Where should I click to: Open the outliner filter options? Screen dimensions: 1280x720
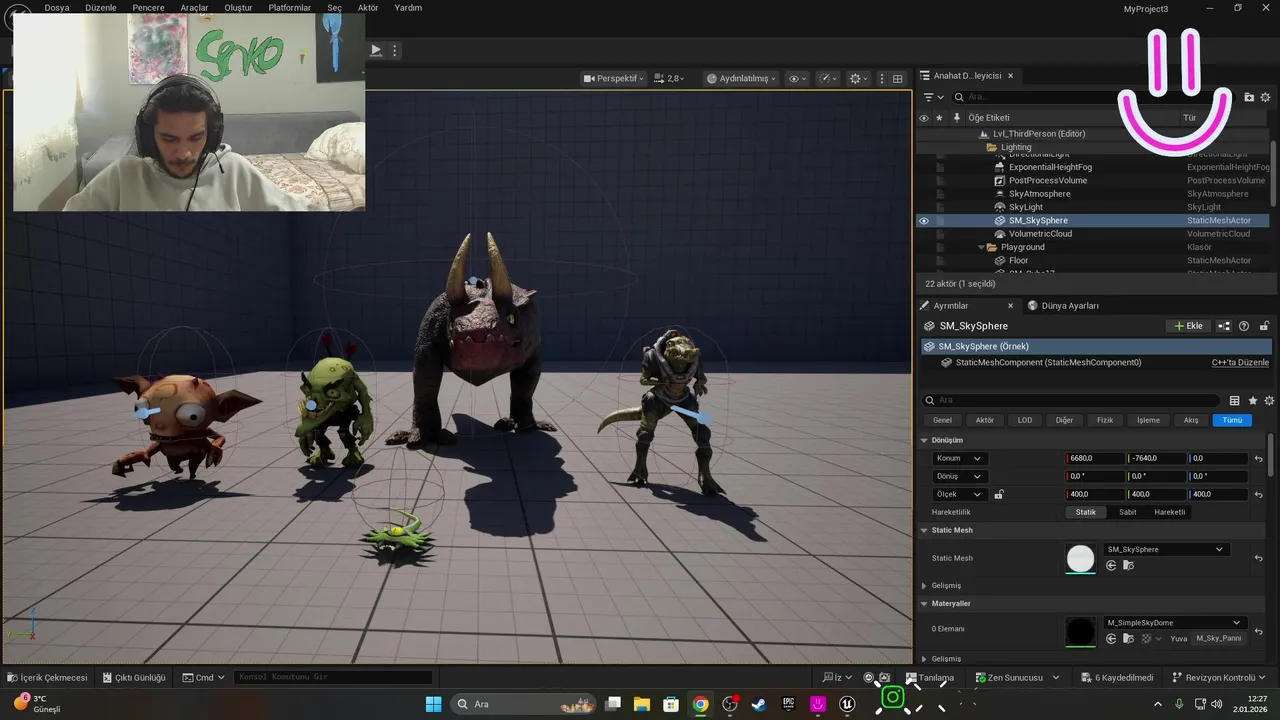pos(933,97)
